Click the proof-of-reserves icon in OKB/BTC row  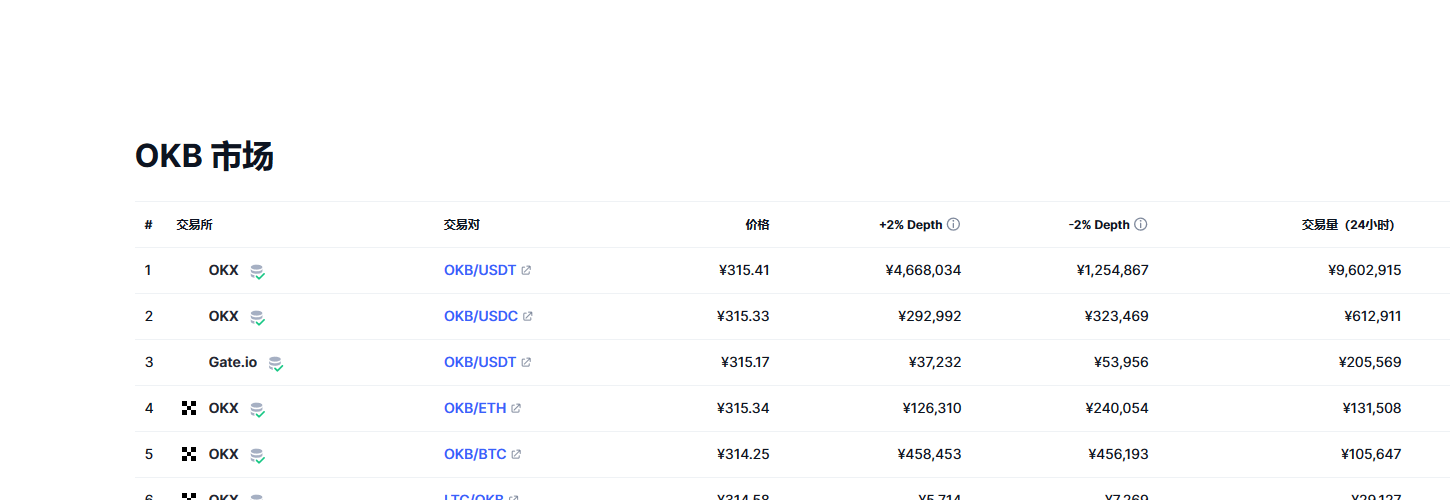(x=258, y=455)
